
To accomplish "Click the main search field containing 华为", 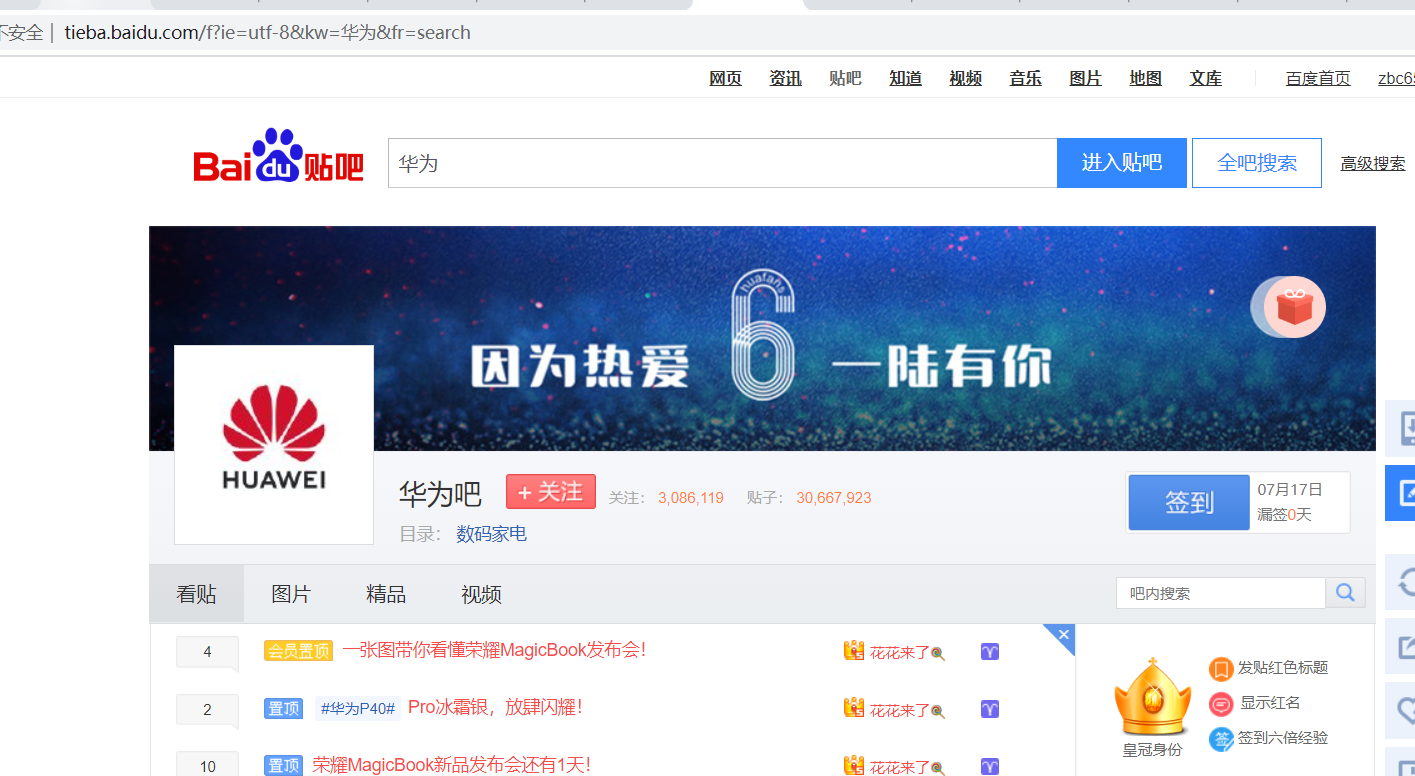I will tap(722, 163).
